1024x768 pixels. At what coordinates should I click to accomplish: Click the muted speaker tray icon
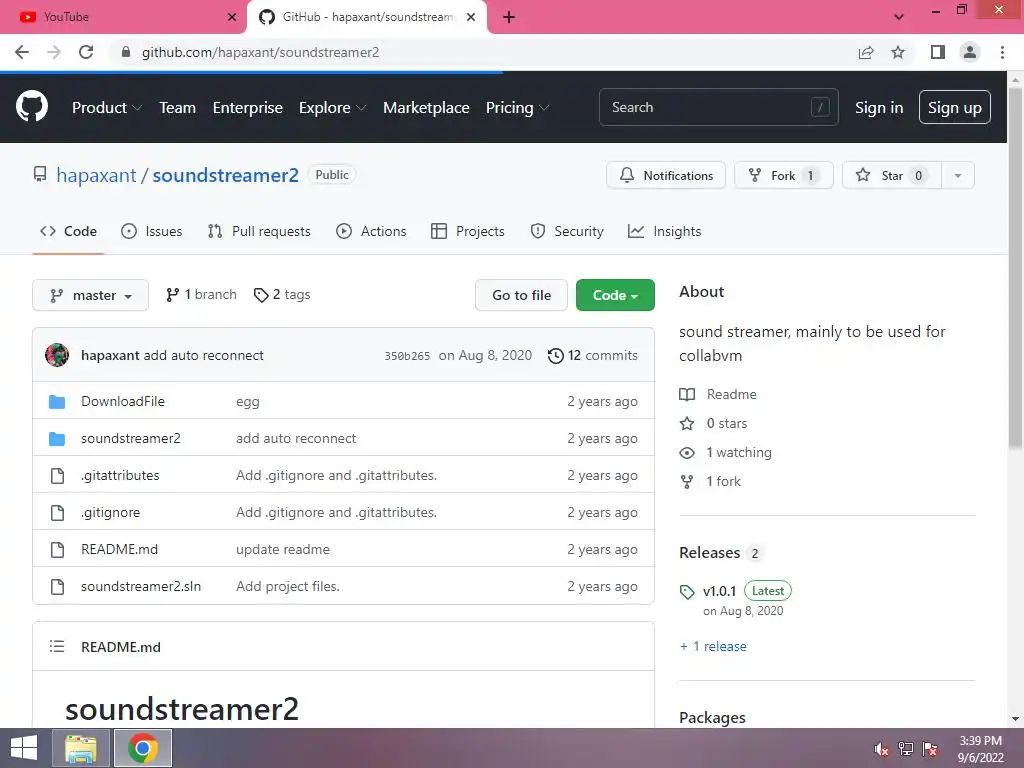[x=882, y=749]
